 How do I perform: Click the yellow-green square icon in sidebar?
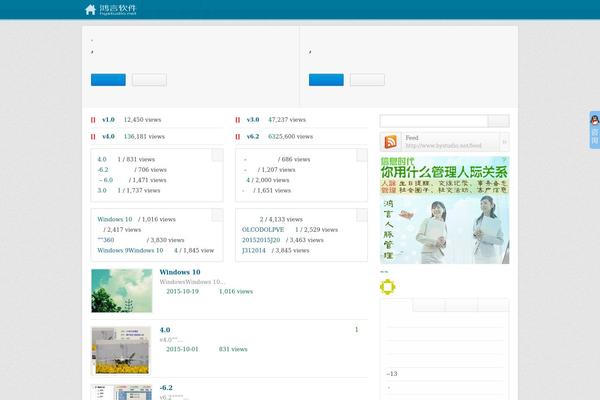tap(387, 287)
